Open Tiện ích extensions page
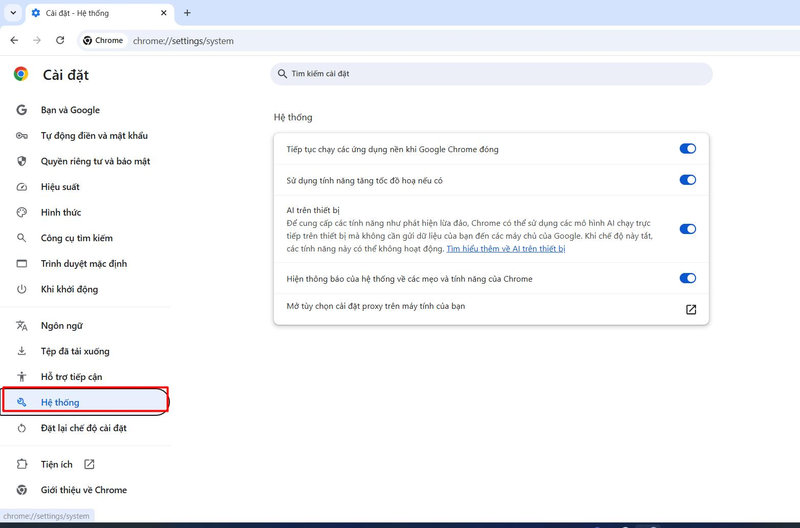 pyautogui.click(x=57, y=464)
